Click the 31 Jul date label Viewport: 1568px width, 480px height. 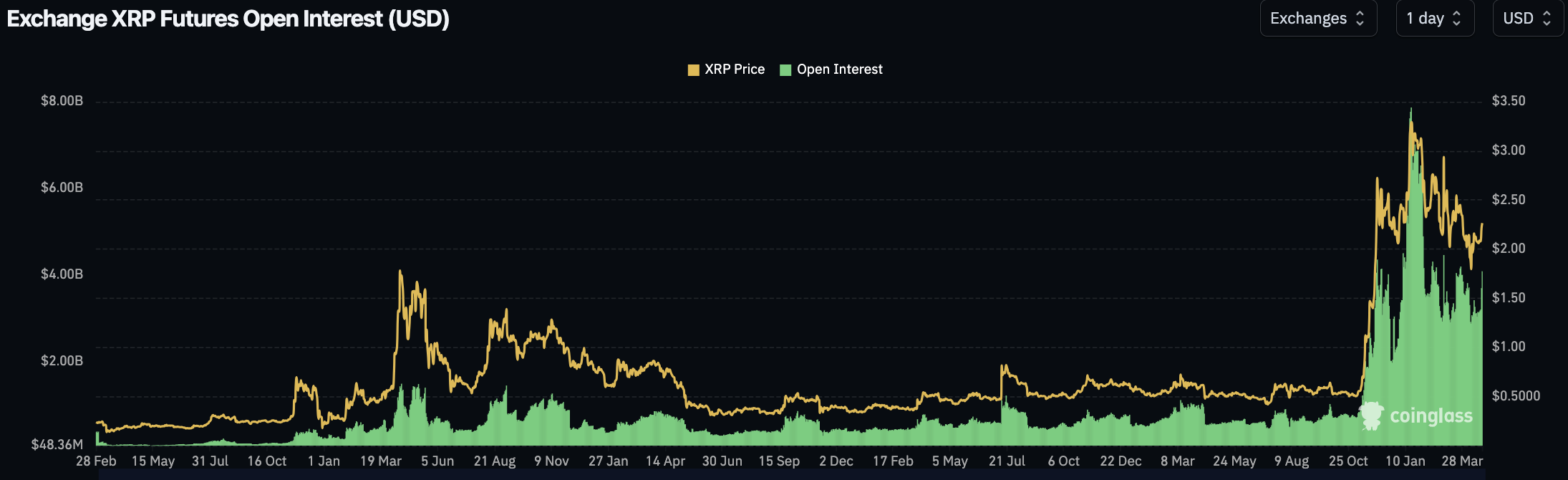(x=210, y=461)
